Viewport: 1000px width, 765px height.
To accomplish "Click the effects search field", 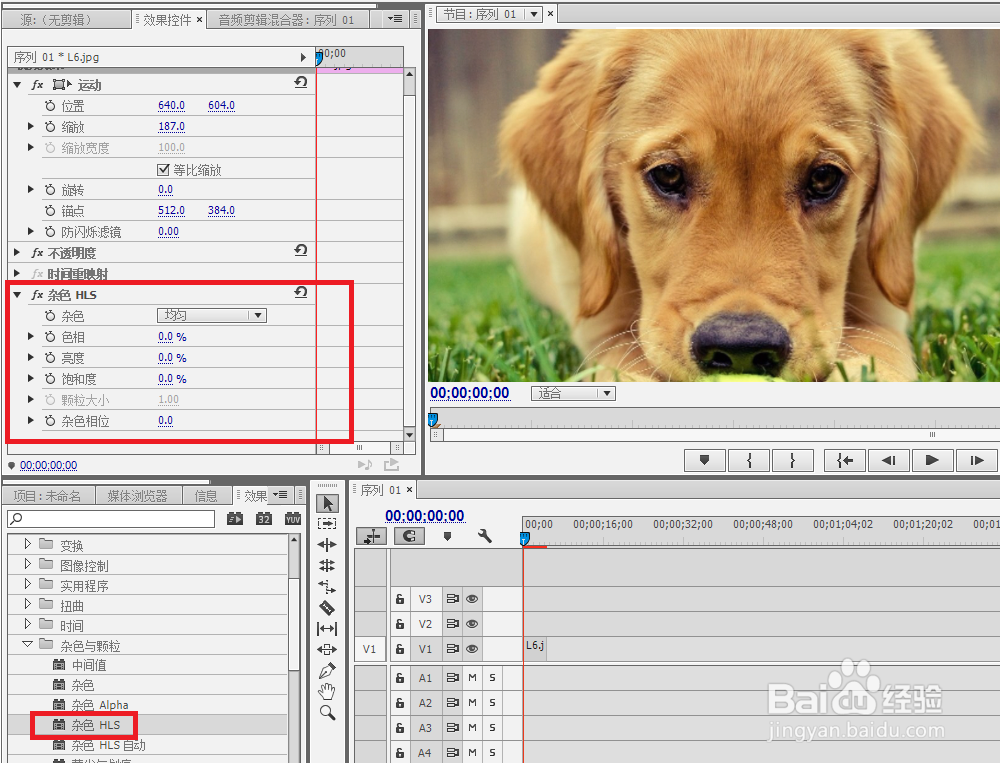I will 111,519.
